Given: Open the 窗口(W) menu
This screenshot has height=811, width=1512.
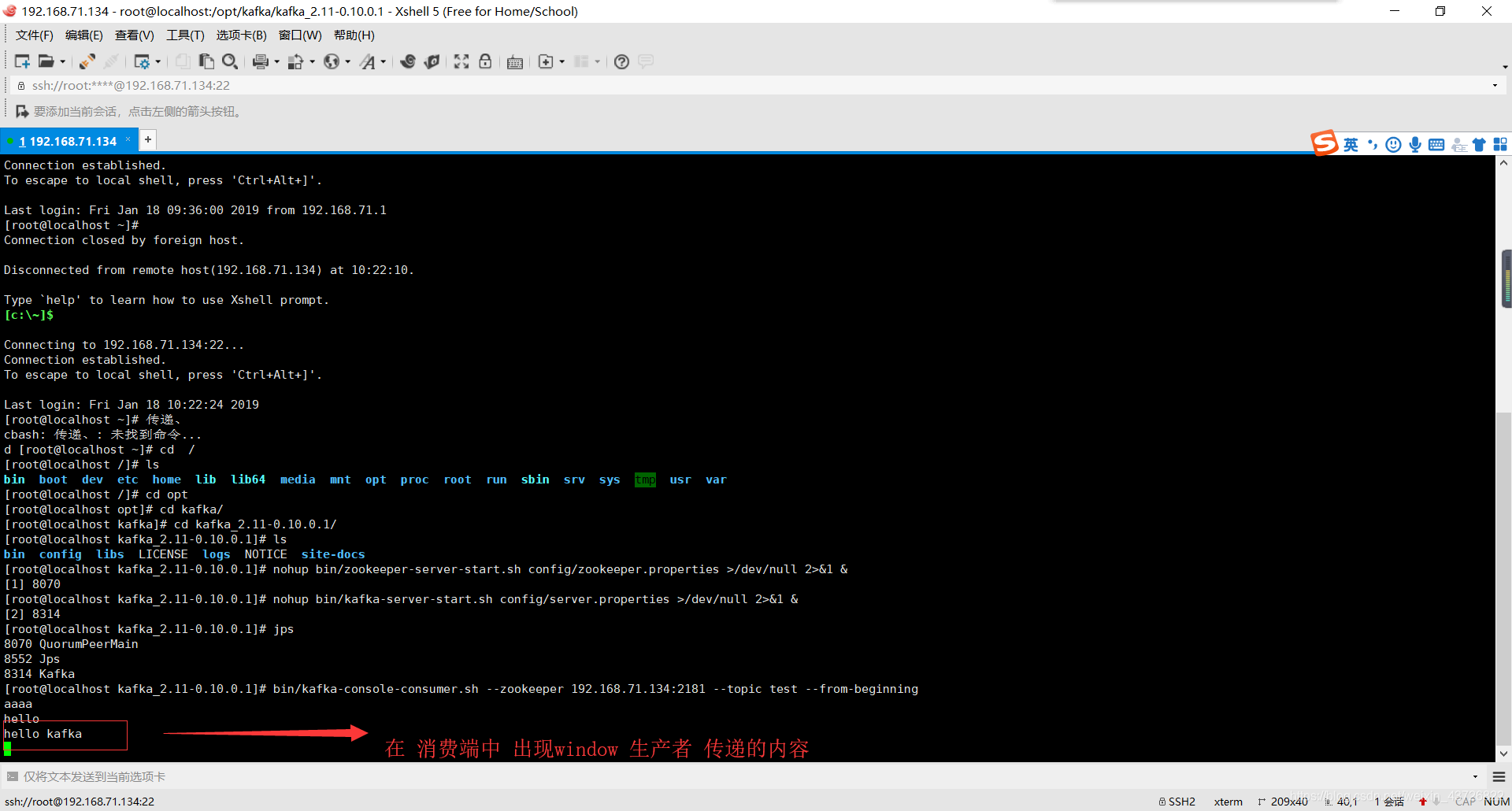Looking at the screenshot, I should click(300, 35).
